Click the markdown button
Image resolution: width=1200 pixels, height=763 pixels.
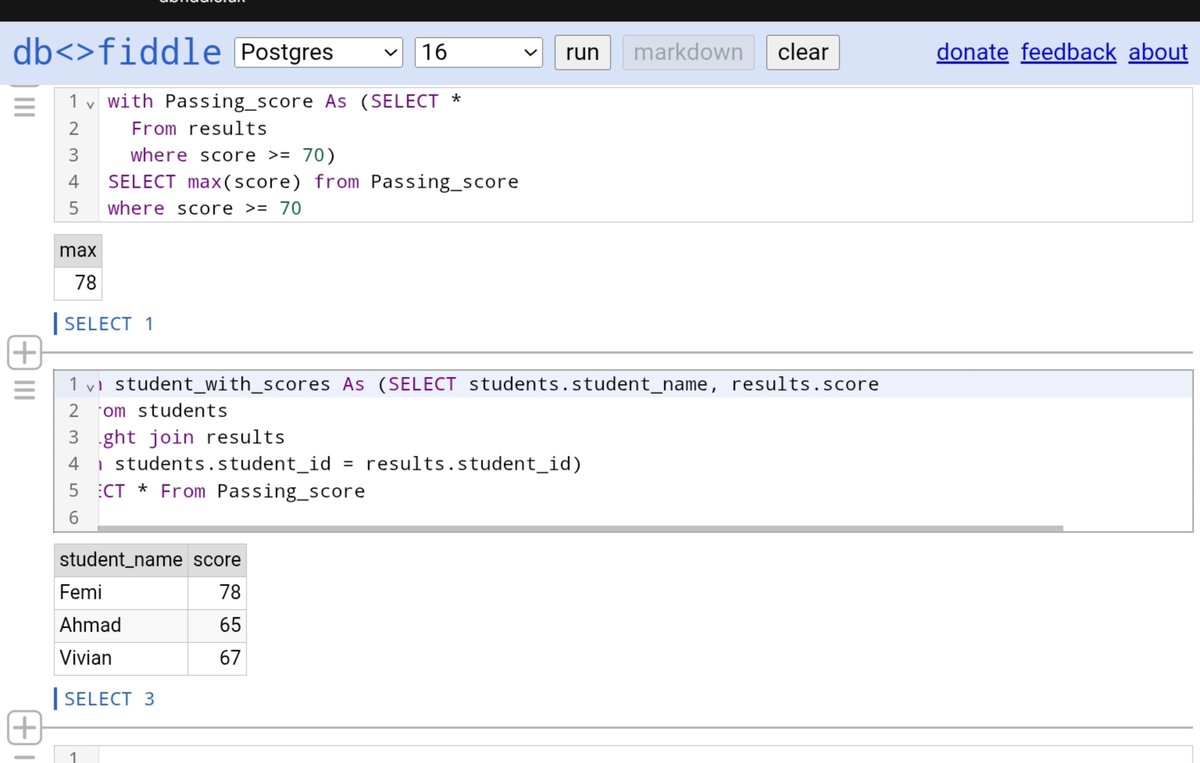(x=688, y=52)
